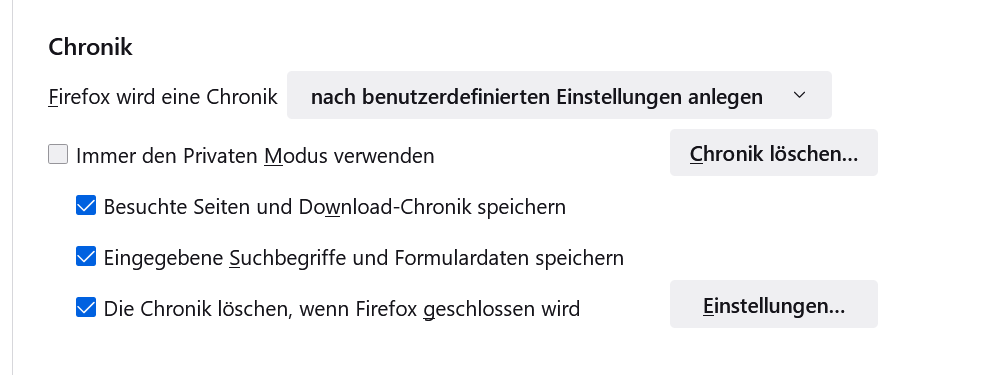
Task: Click the chevron arrow in the Chronik dropdown
Action: tap(799, 96)
